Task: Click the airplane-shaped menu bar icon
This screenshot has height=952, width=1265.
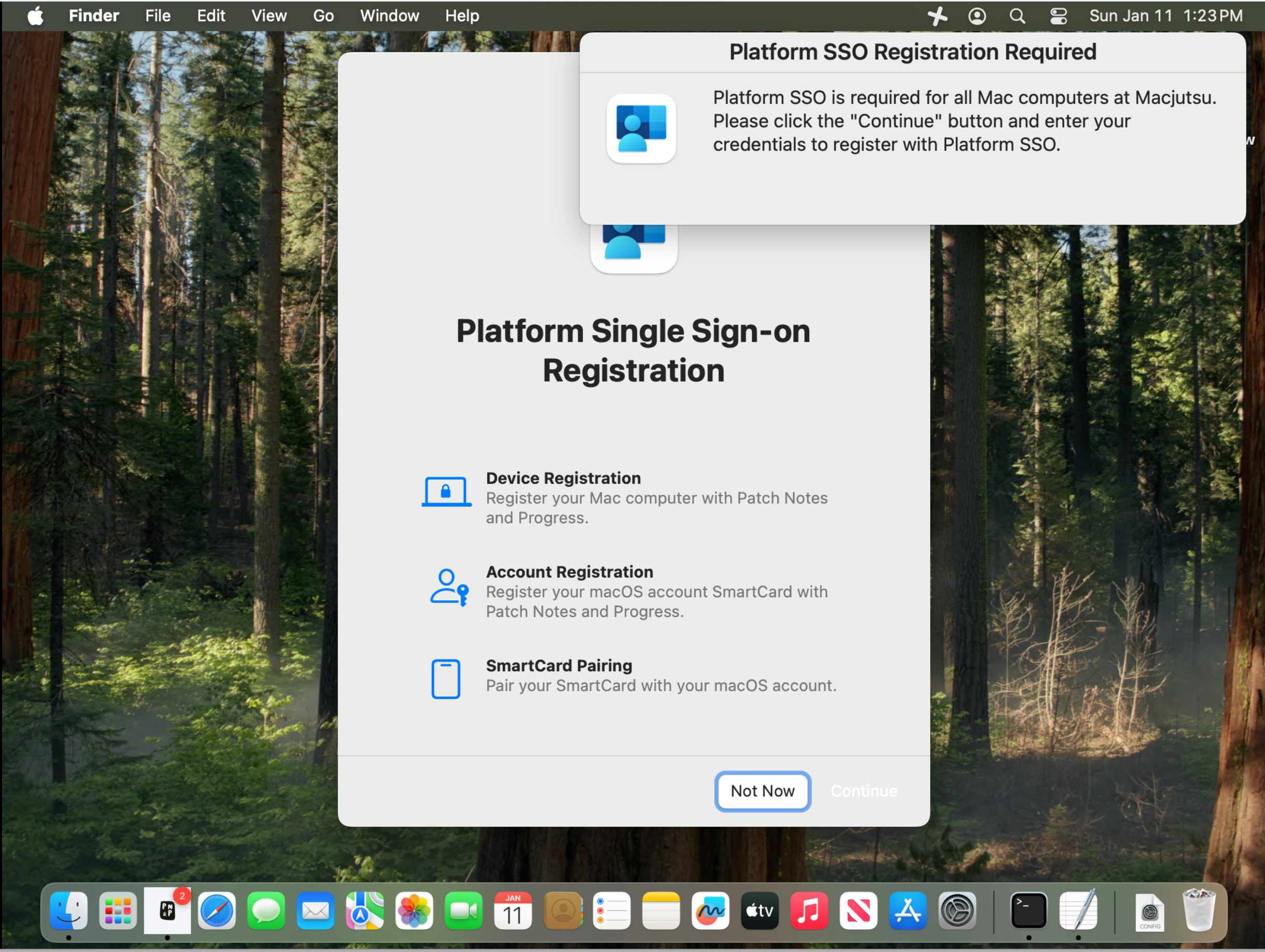Action: coord(937,16)
